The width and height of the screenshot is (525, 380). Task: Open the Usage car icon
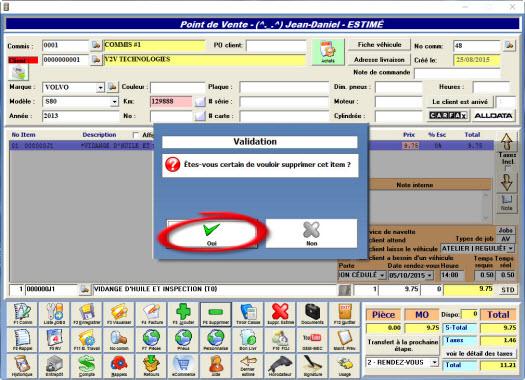(x=345, y=366)
